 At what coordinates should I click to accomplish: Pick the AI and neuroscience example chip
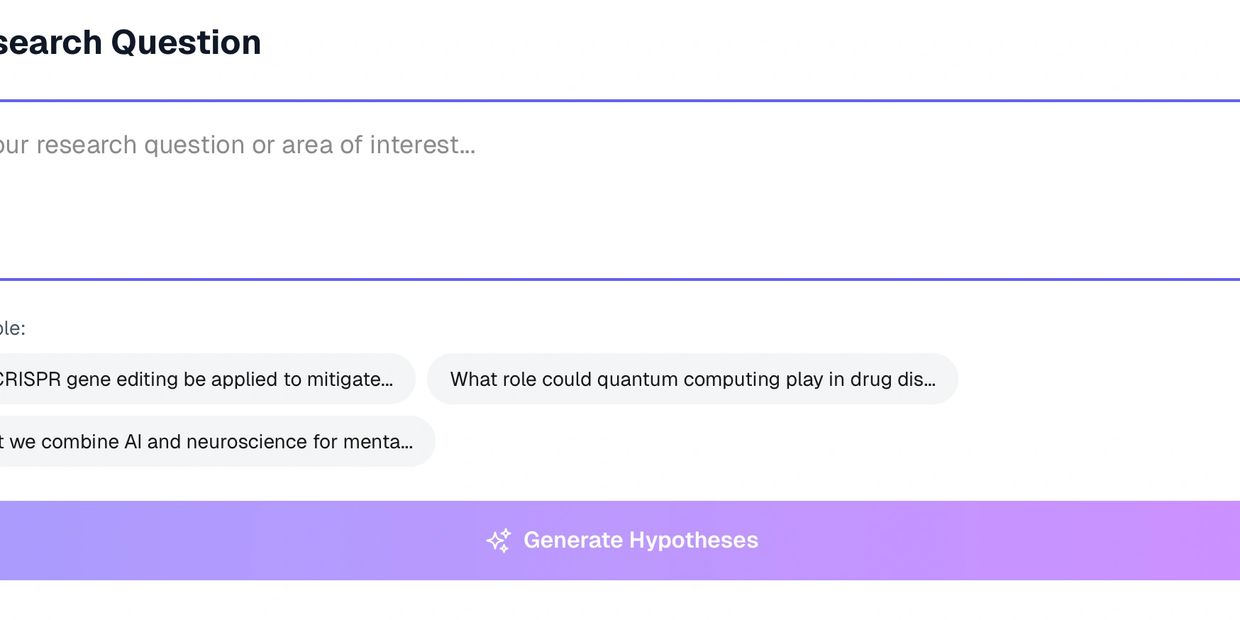click(210, 441)
